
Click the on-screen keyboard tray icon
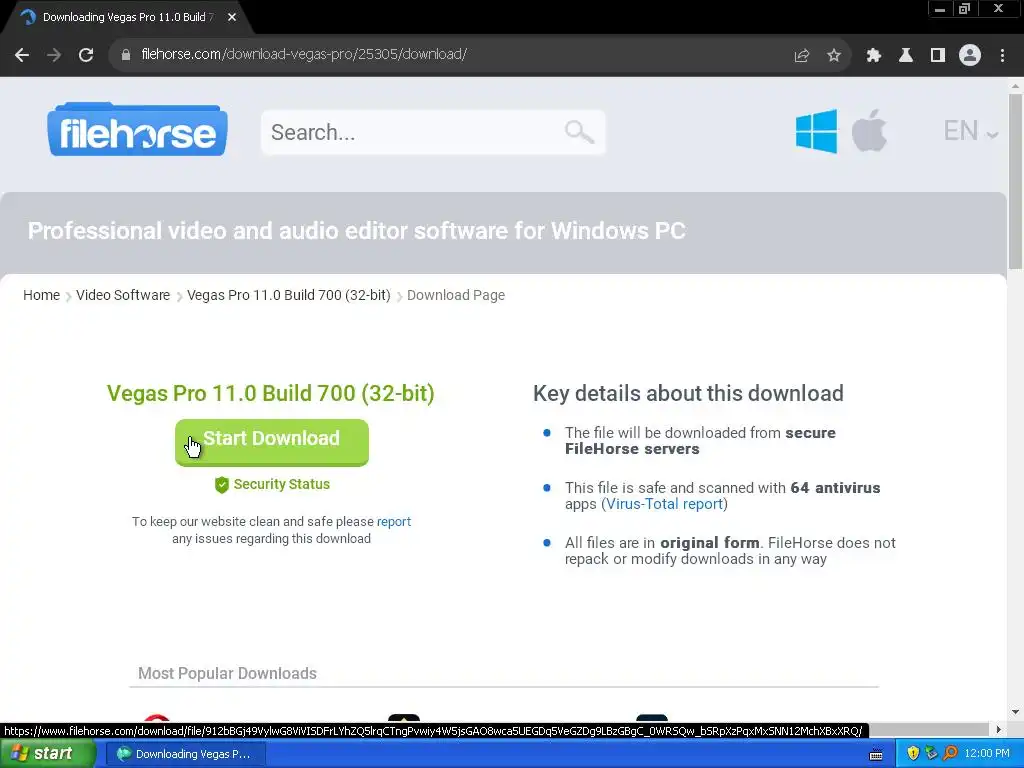pyautogui.click(x=876, y=754)
